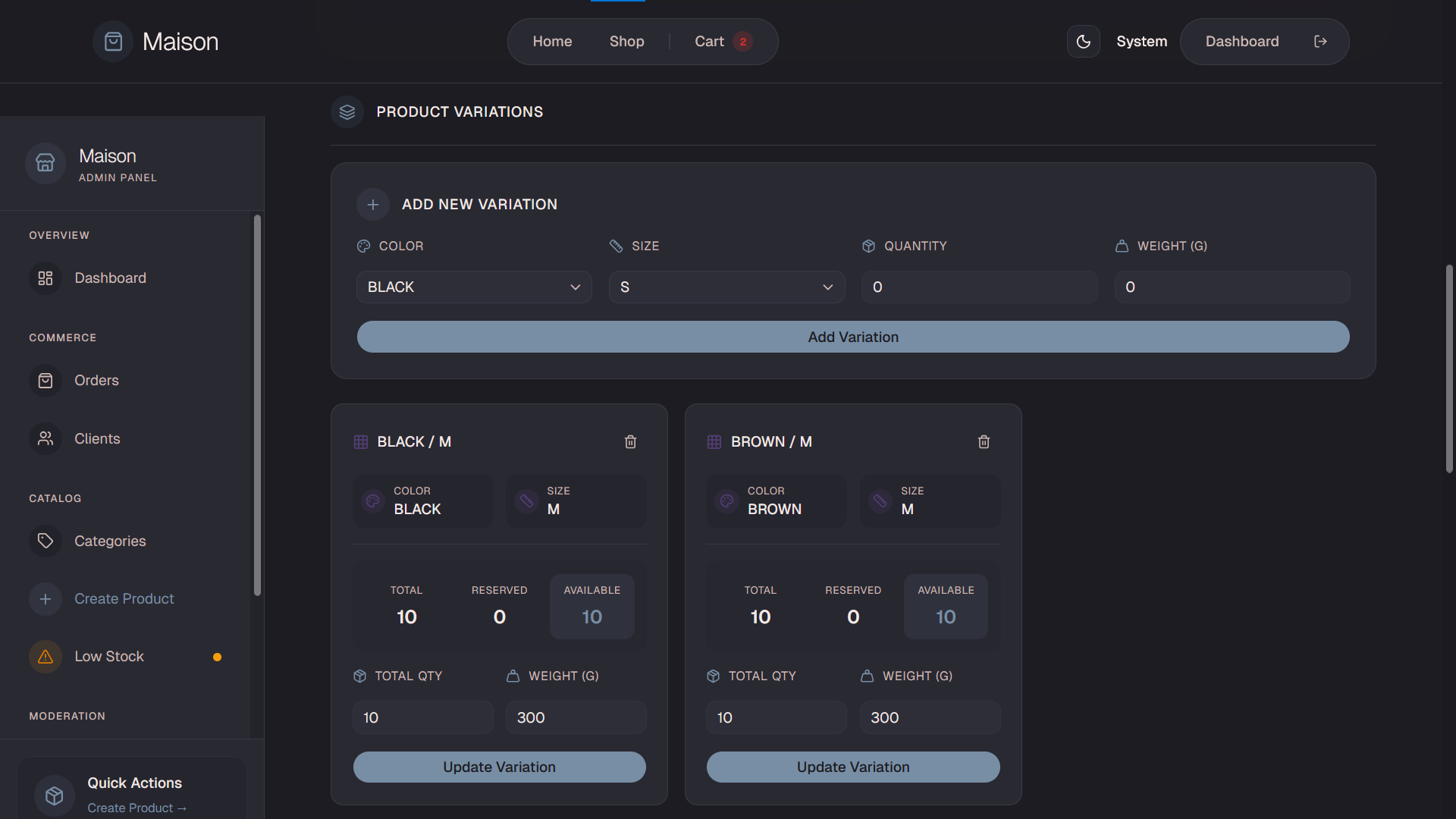1456x819 pixels.
Task: Open the COLOR dropdown showing BLACK
Action: (x=474, y=287)
